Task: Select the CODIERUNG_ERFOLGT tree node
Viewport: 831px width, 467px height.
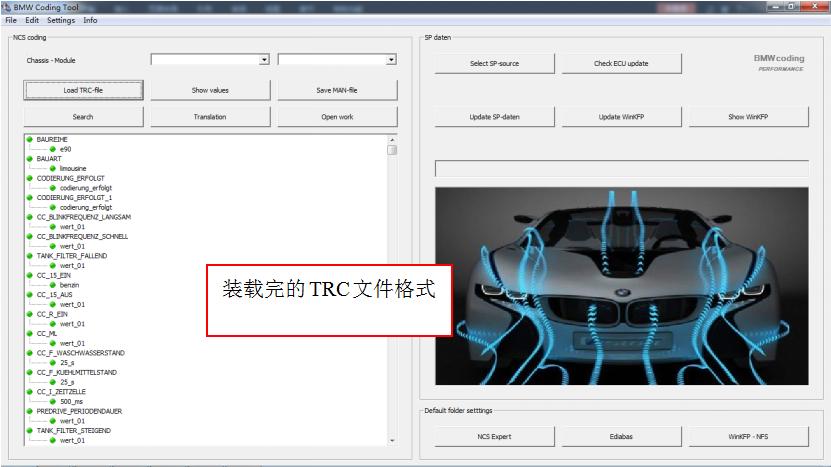Action: [70, 179]
